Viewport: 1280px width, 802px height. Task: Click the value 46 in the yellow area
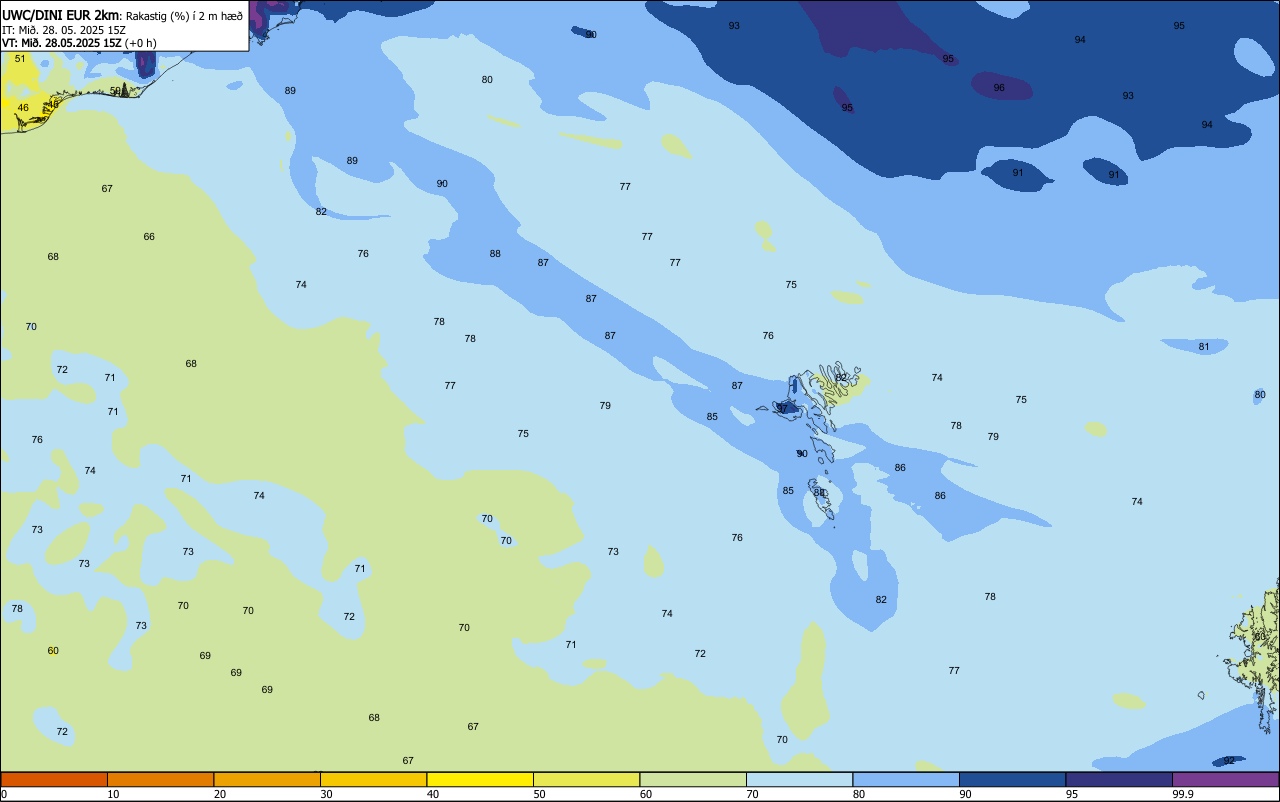(23, 108)
